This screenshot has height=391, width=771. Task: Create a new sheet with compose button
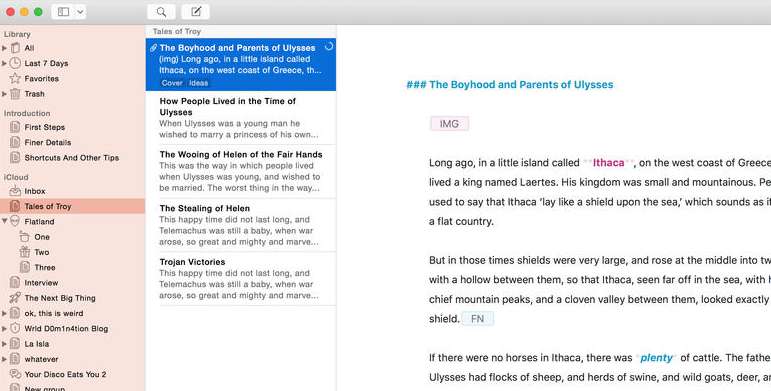coord(196,12)
